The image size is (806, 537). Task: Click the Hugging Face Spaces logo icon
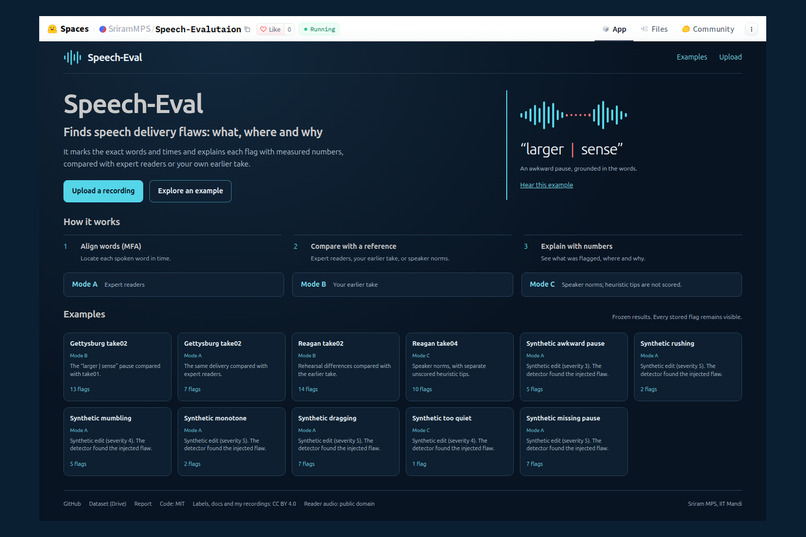[x=52, y=29]
